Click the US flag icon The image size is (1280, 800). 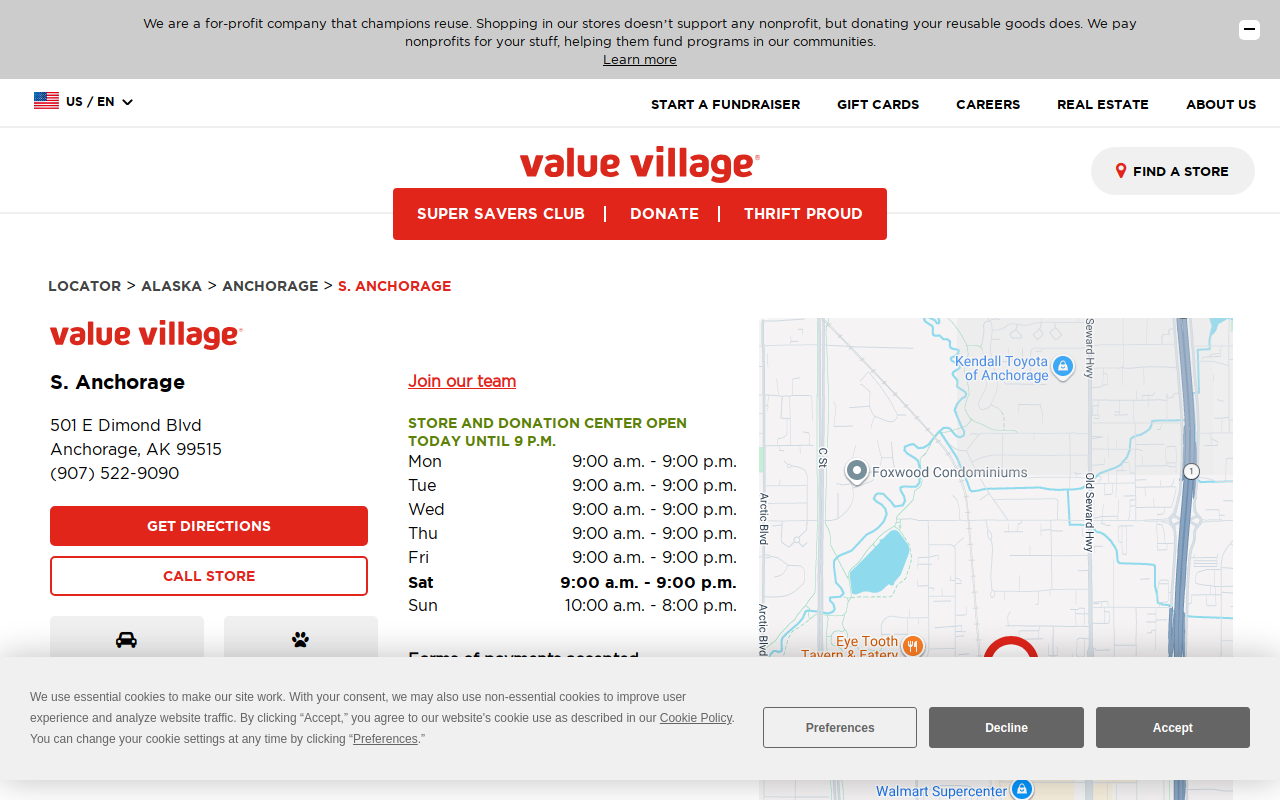[x=46, y=101]
